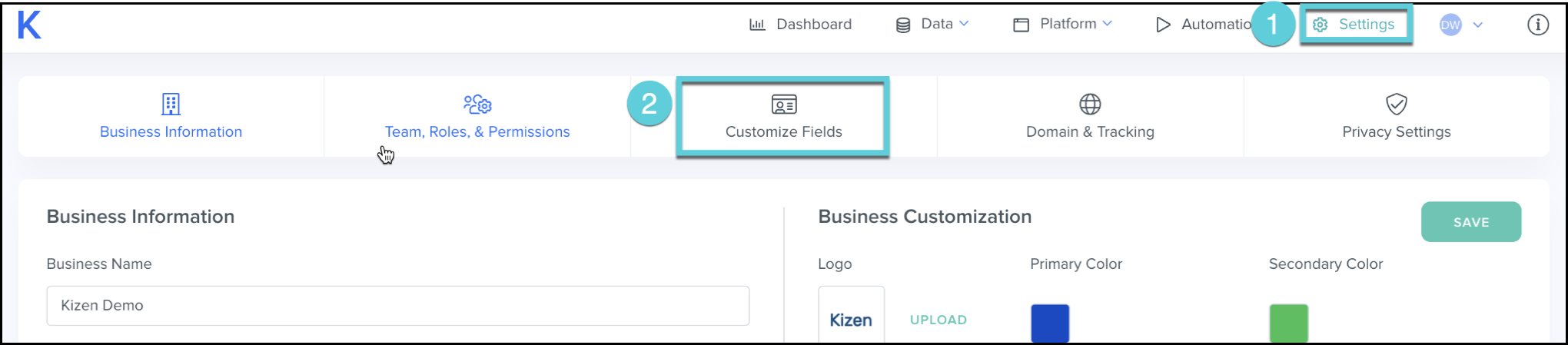This screenshot has height=345, width=1568.
Task: Click the Domain & Tracking globe icon
Action: point(1090,104)
